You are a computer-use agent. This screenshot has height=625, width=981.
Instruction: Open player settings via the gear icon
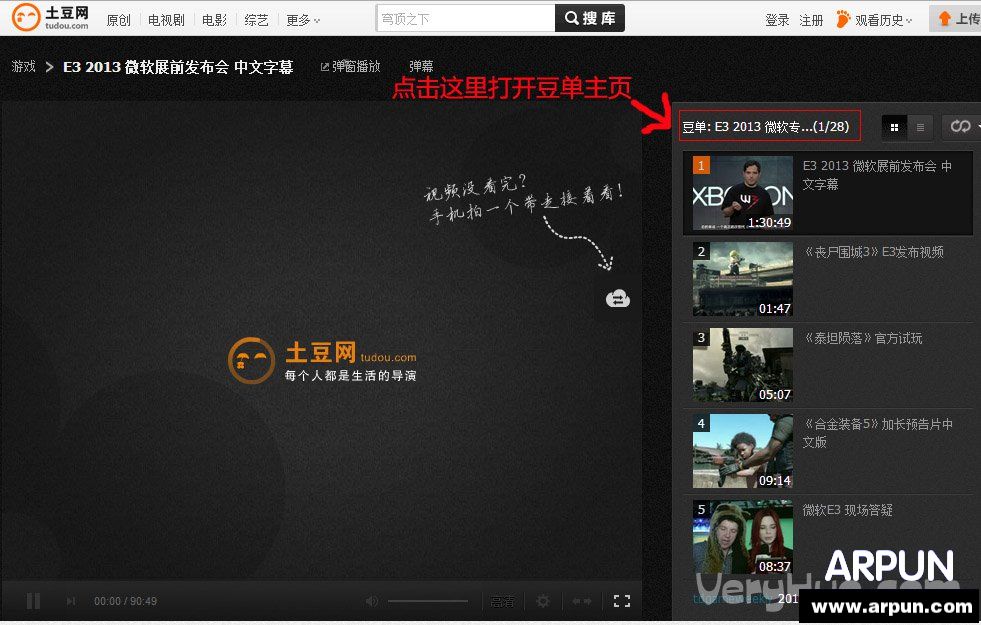[544, 601]
